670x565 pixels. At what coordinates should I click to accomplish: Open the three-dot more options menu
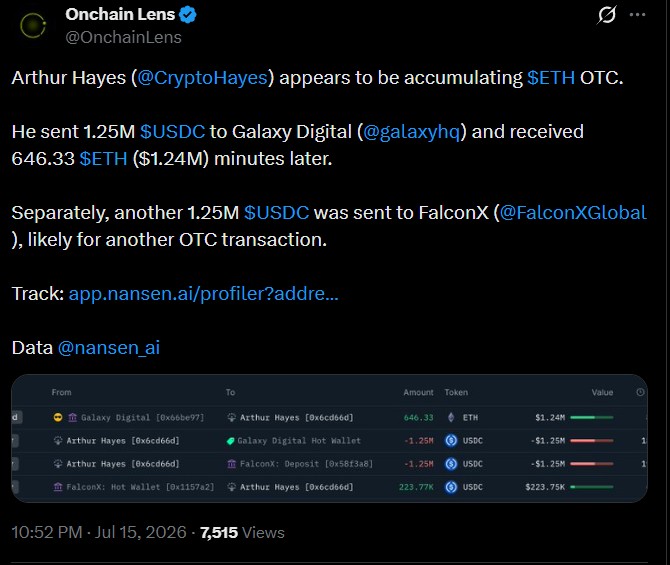coord(638,15)
